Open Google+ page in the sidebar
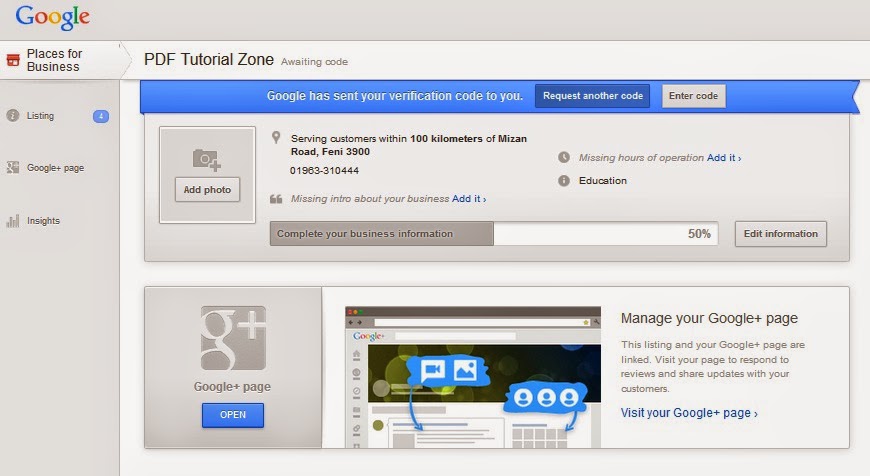 [55, 168]
